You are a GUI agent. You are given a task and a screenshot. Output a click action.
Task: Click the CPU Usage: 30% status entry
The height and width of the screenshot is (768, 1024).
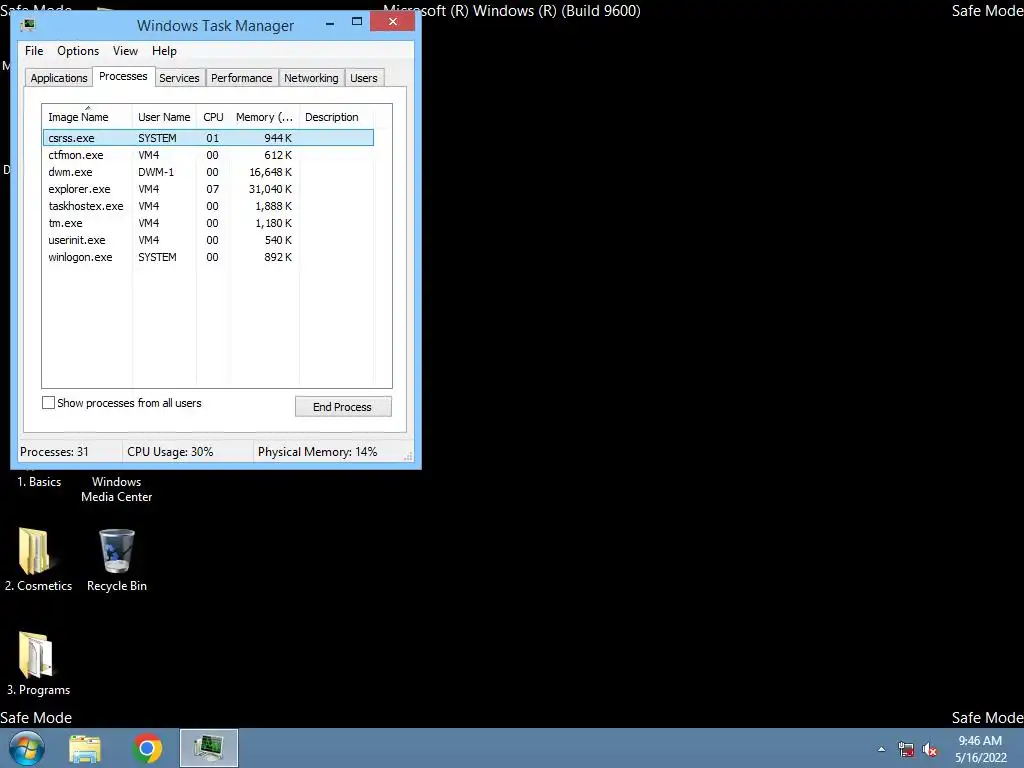point(170,452)
